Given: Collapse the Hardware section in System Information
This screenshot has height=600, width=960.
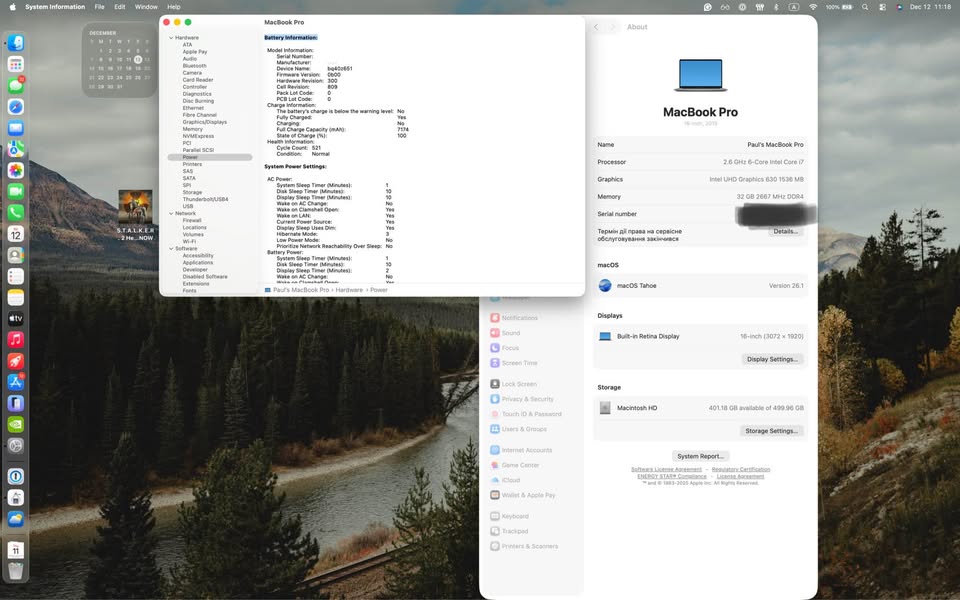Looking at the screenshot, I should click(x=172, y=37).
